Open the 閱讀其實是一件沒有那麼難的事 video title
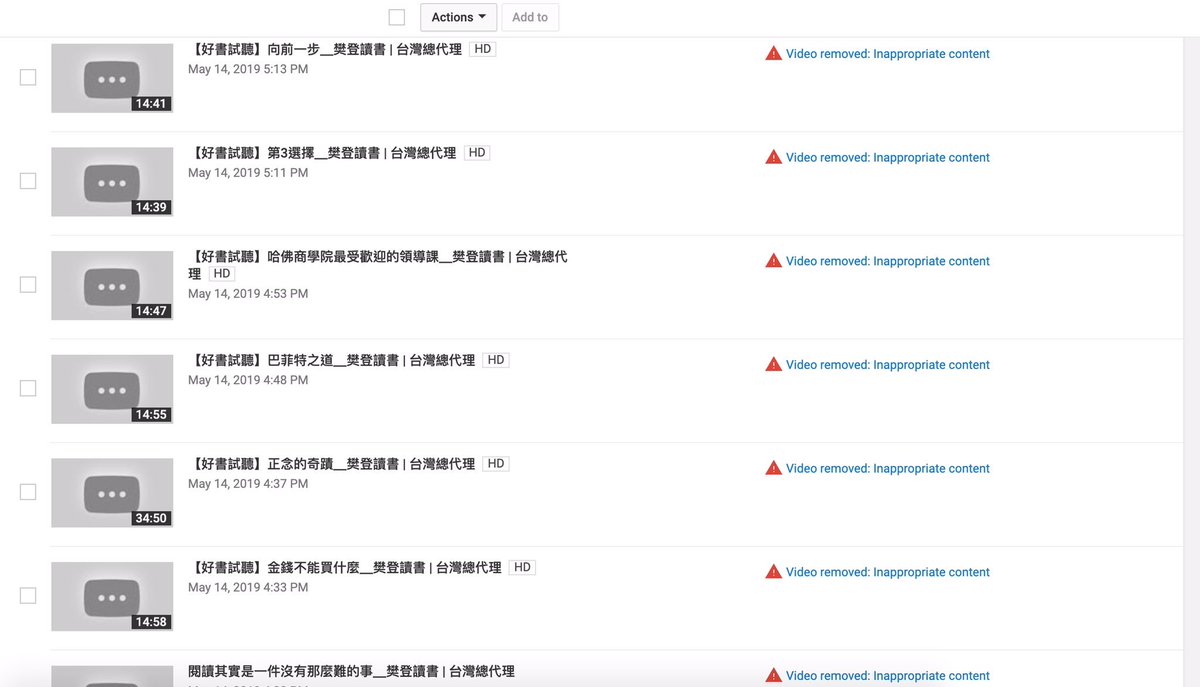The image size is (1200, 687). tap(352, 672)
